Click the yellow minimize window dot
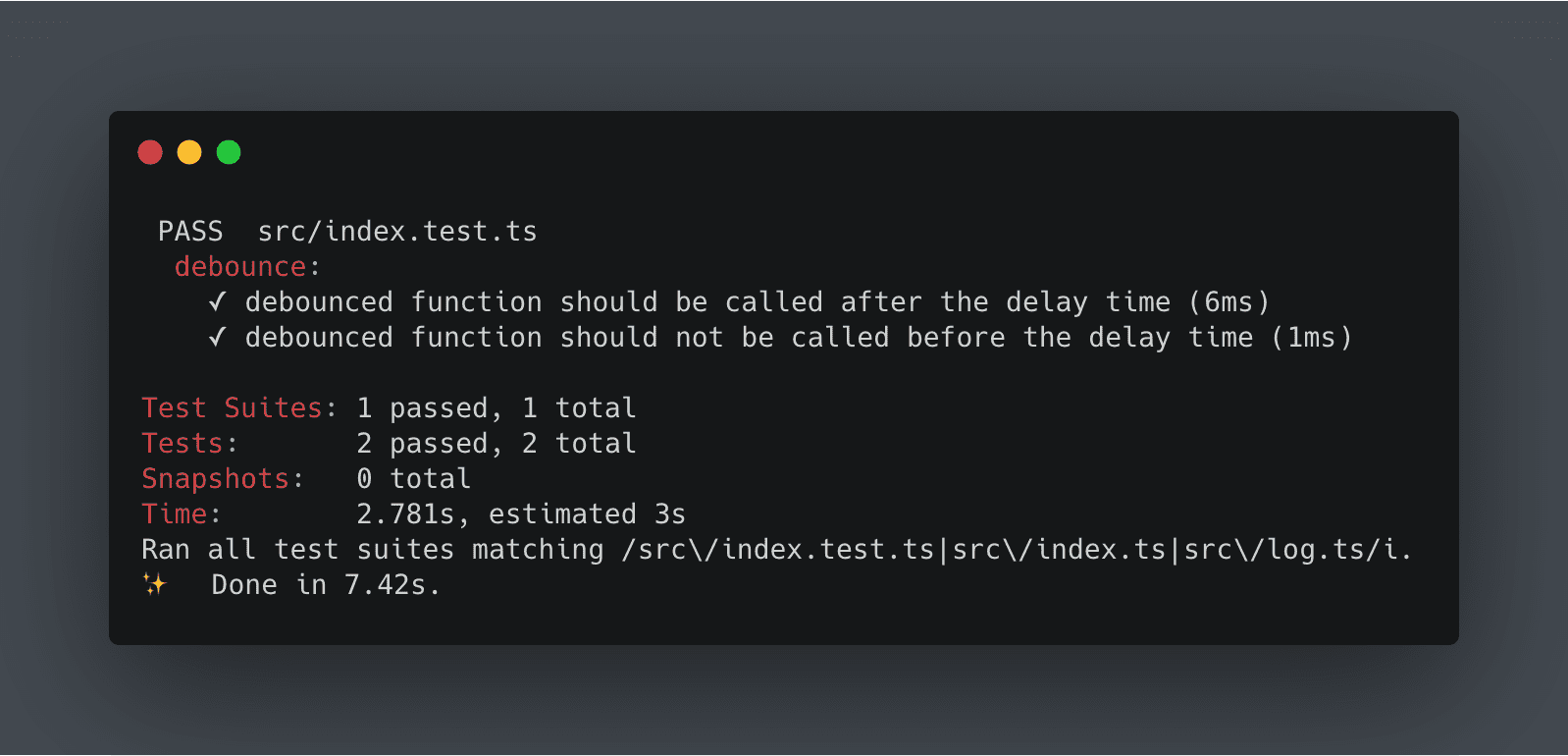The image size is (1568, 756). (189, 152)
